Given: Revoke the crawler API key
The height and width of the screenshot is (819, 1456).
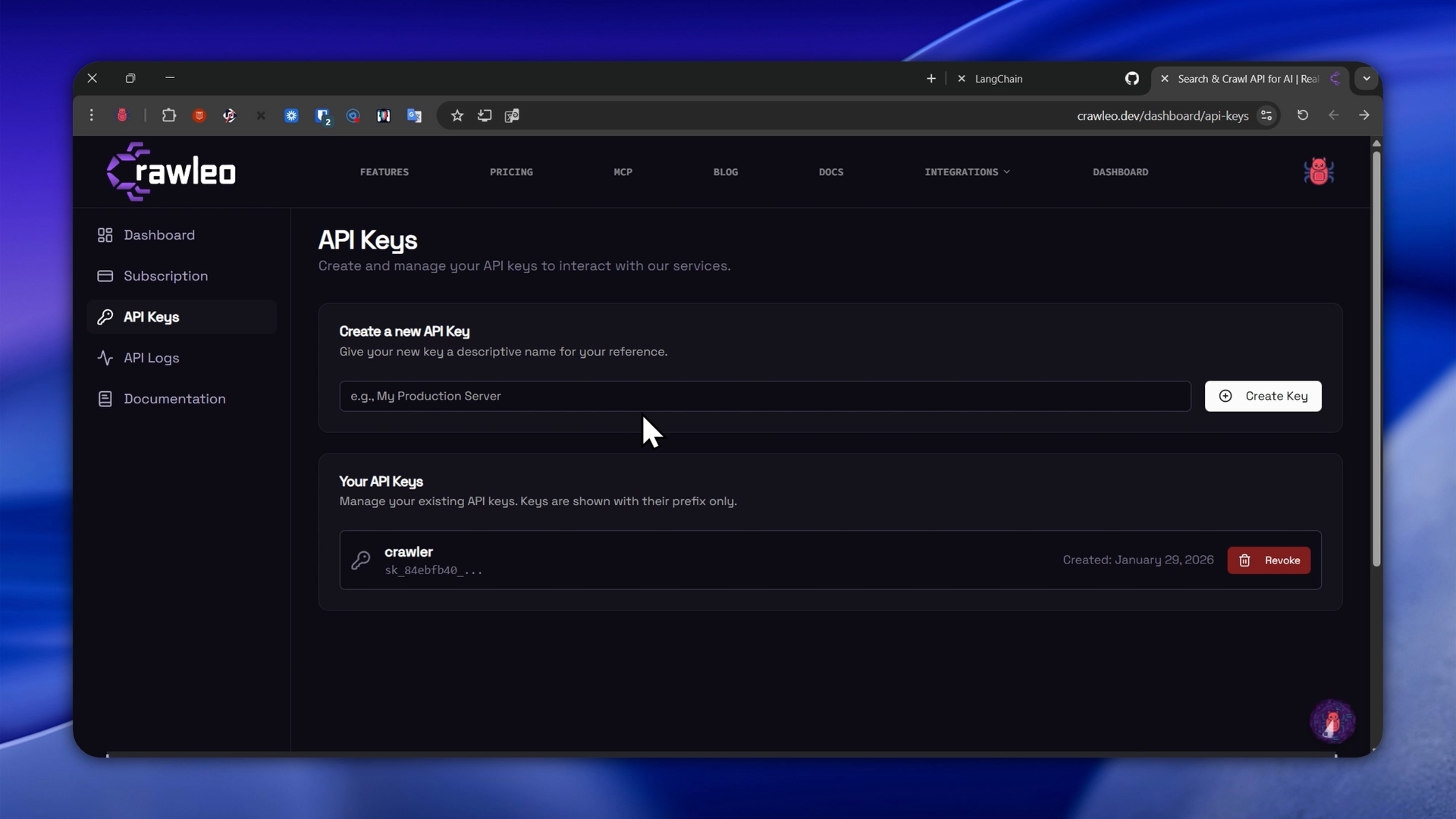Looking at the screenshot, I should click(x=1269, y=560).
